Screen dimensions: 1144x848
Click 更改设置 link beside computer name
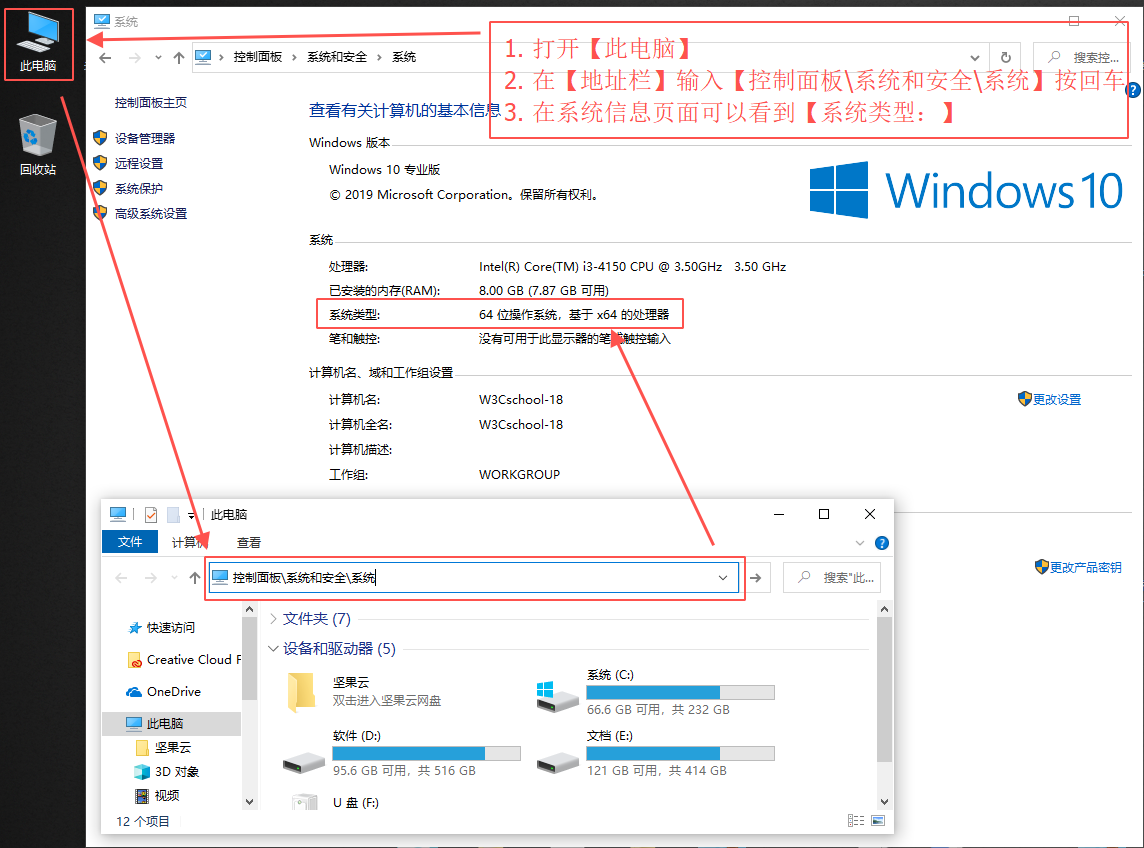pyautogui.click(x=1056, y=399)
